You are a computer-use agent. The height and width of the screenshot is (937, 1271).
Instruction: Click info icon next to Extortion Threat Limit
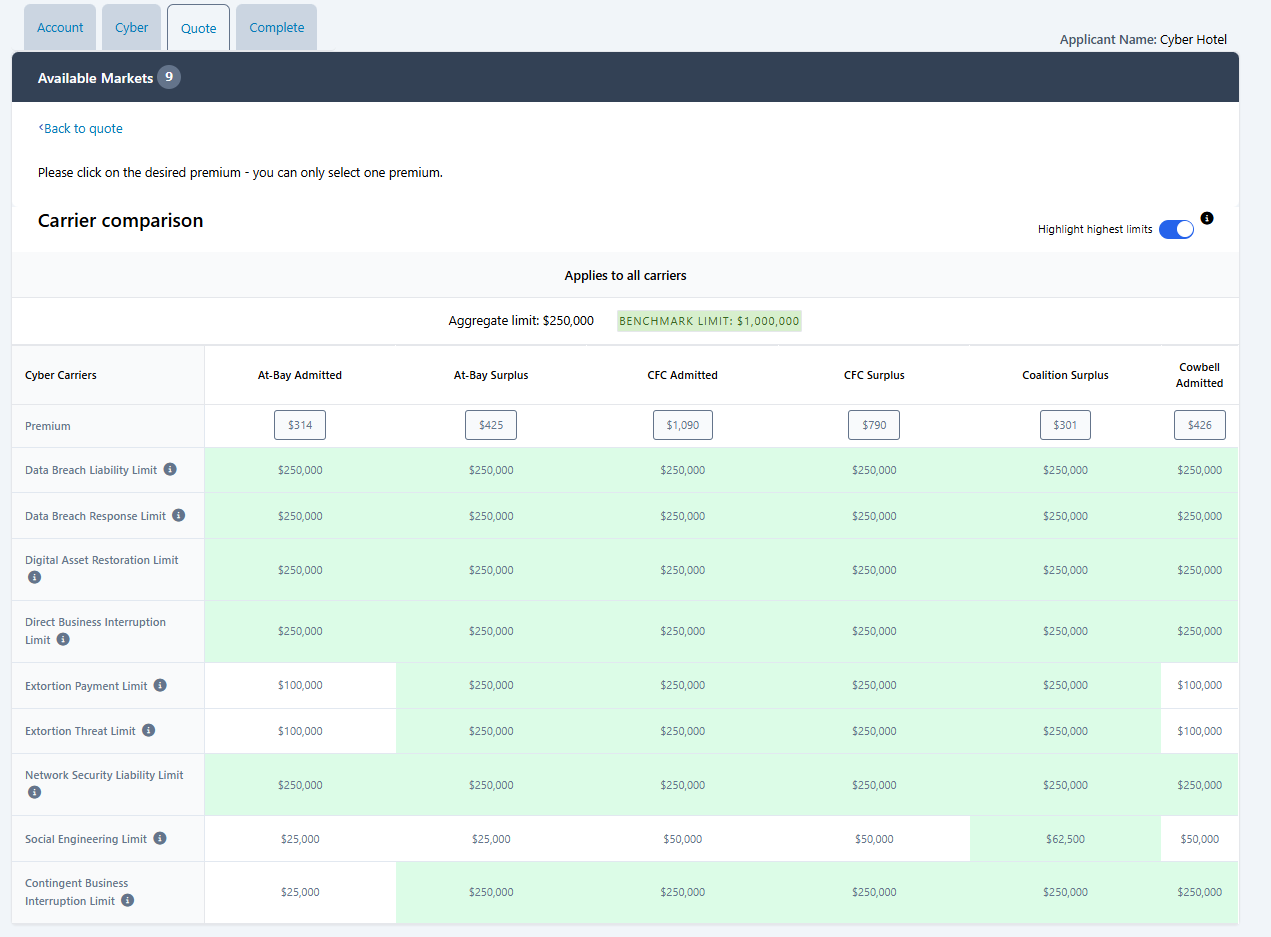[x=148, y=730]
